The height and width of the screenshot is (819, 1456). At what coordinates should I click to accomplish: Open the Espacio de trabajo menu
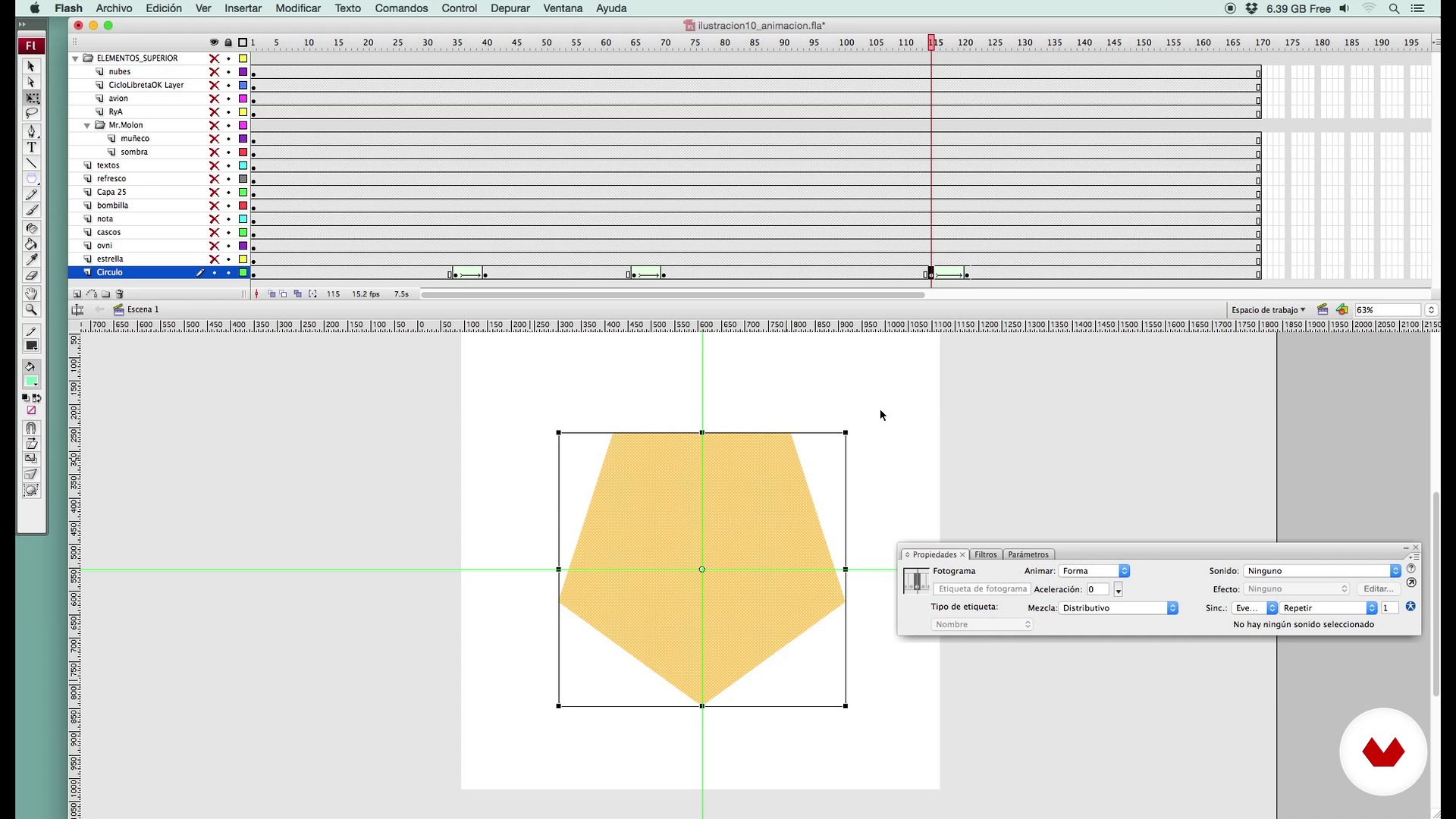pyautogui.click(x=1268, y=310)
